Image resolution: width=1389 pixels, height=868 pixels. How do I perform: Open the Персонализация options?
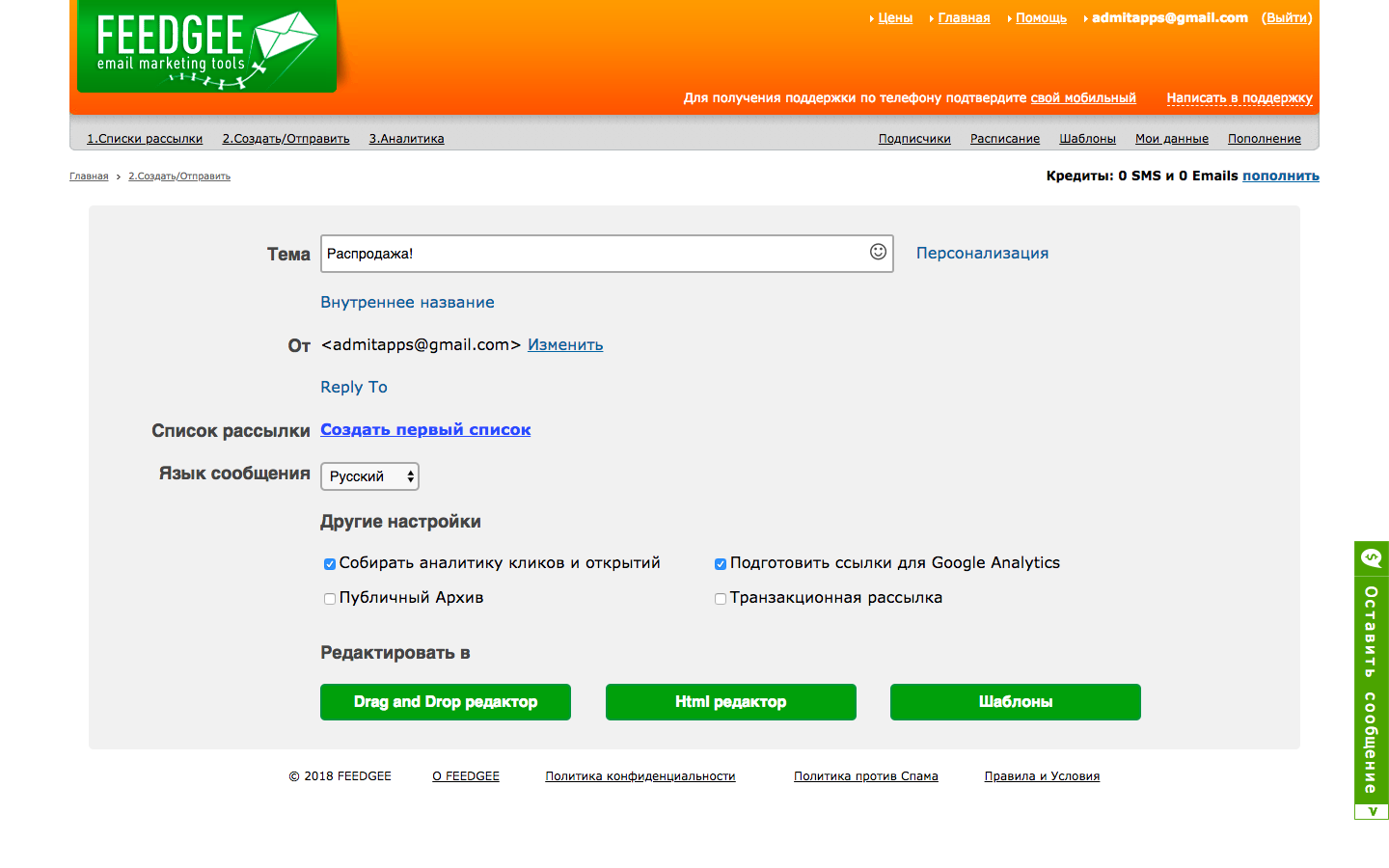click(982, 253)
